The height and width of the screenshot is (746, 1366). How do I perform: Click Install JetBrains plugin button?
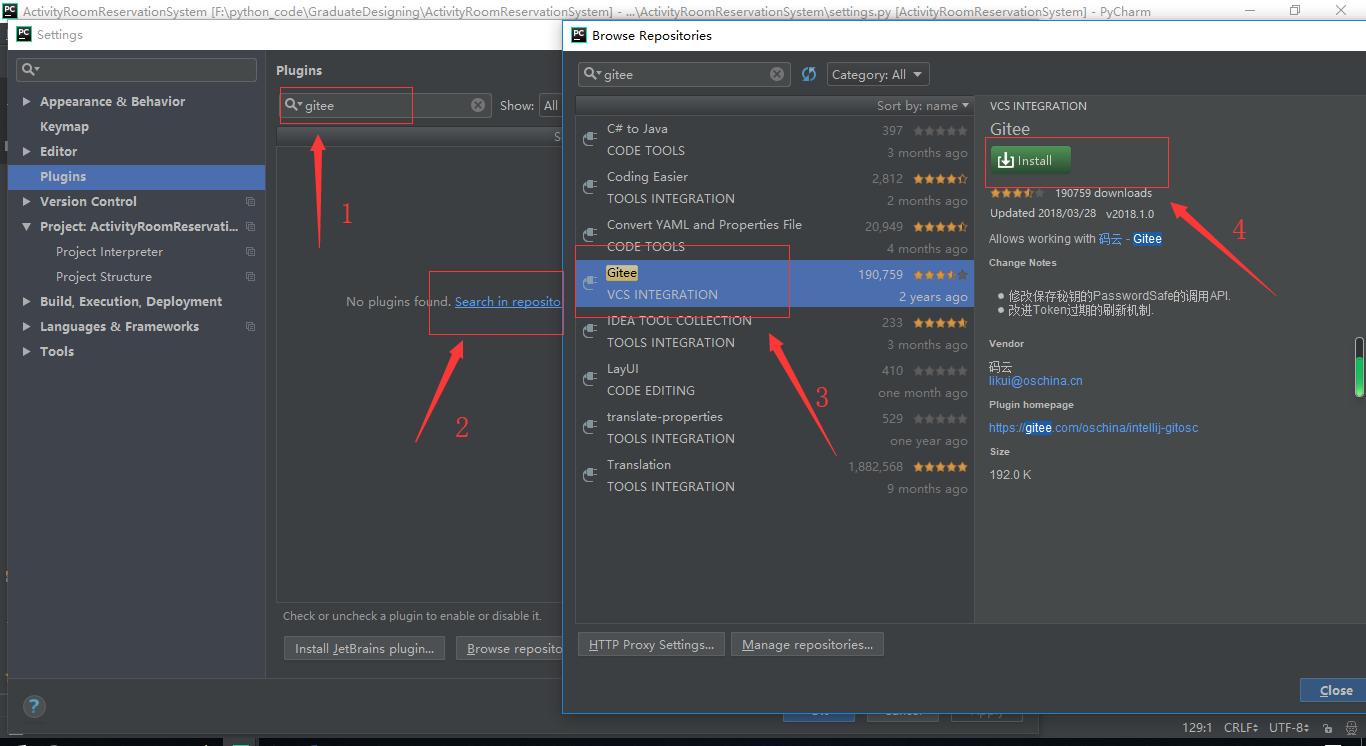tap(364, 648)
